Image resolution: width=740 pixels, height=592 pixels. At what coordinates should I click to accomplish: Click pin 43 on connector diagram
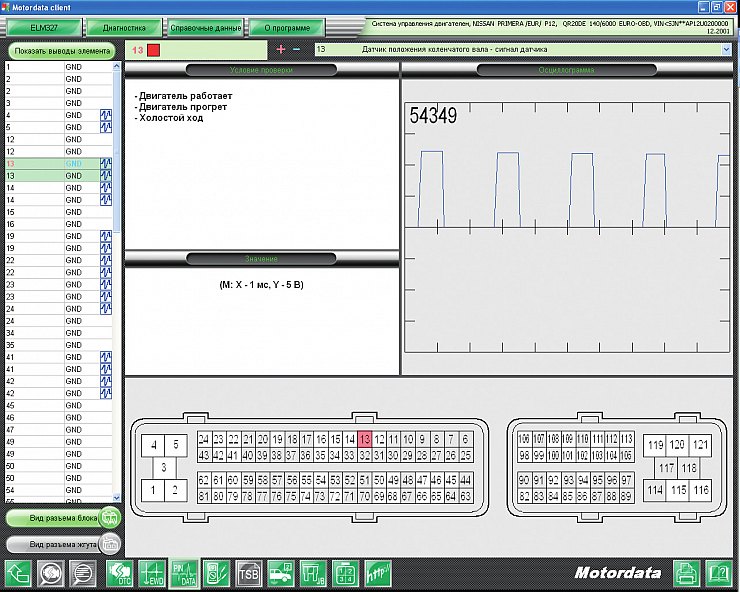tap(204, 455)
